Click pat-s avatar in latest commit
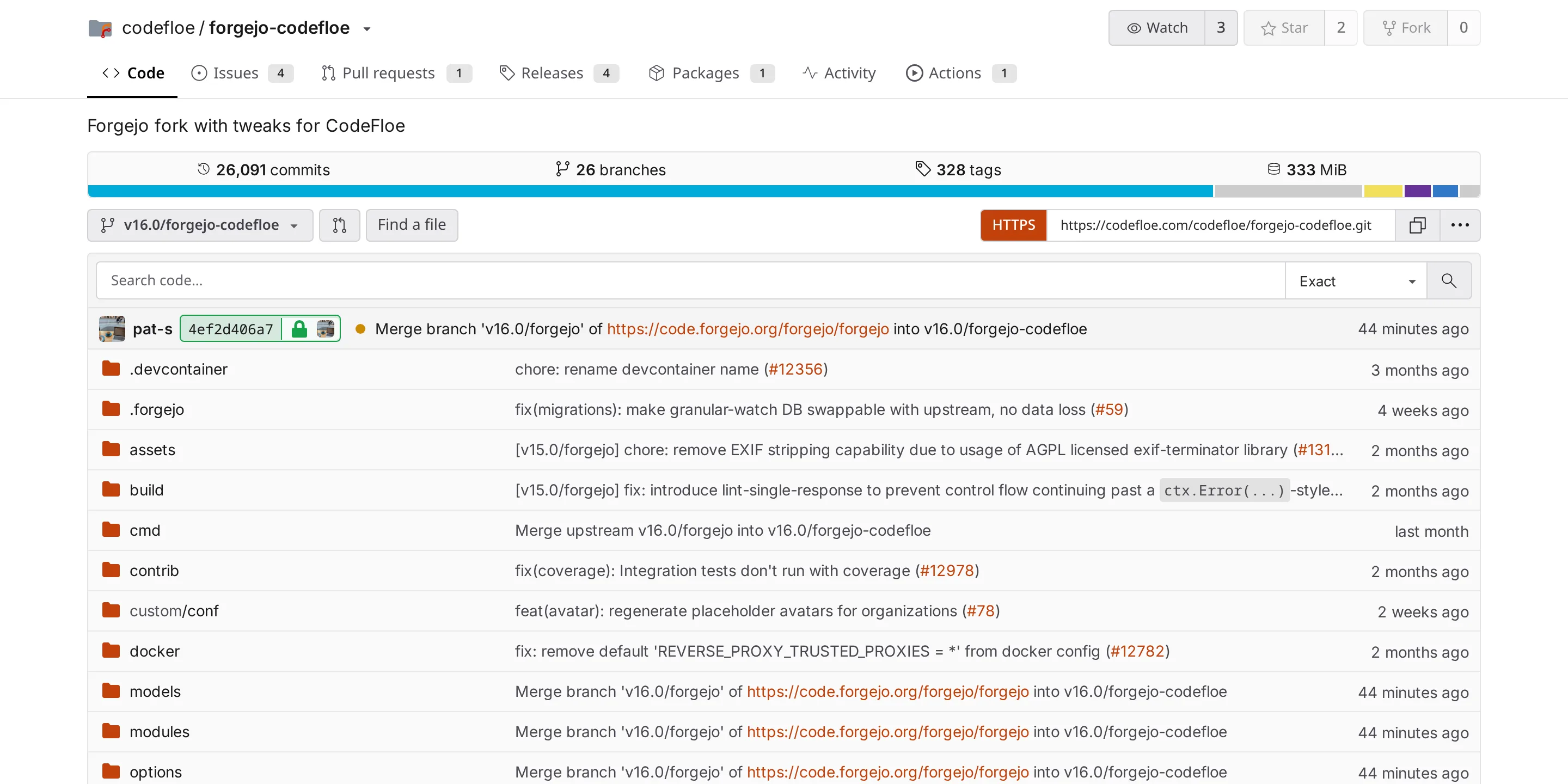Screen dimensions: 1568x784 click(112, 329)
